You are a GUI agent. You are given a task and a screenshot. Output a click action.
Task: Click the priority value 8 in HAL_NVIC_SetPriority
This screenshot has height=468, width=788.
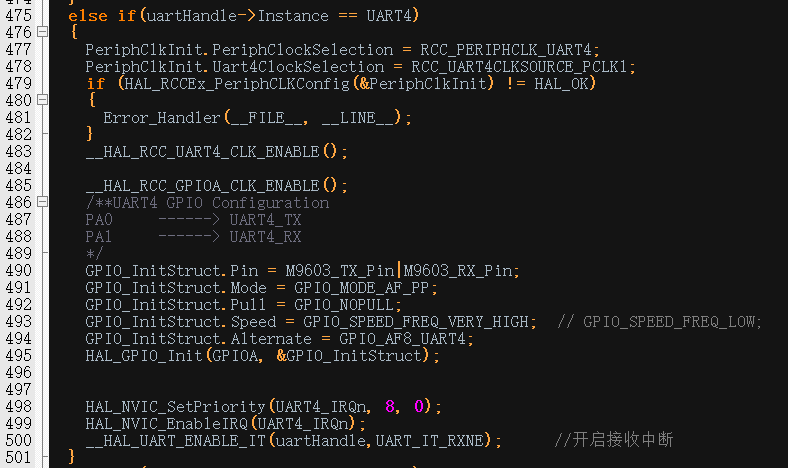tap(390, 406)
